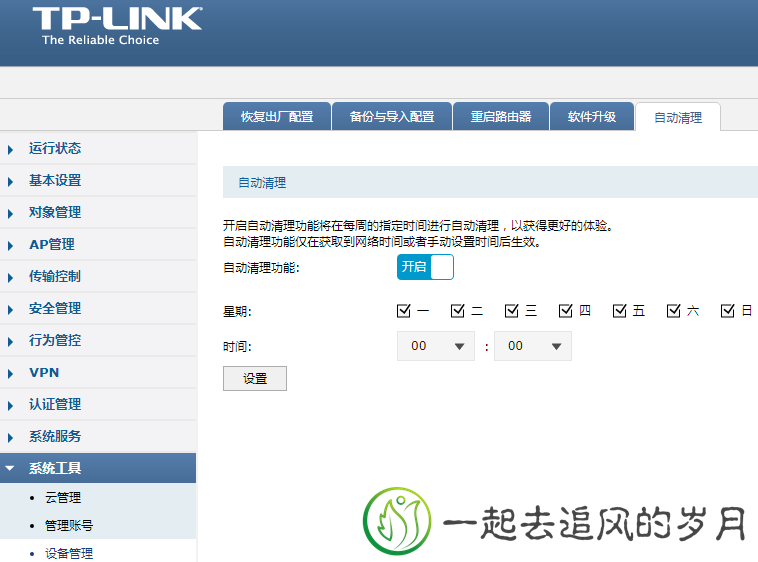Expand the 运行状态 arrow icon

click(11, 149)
